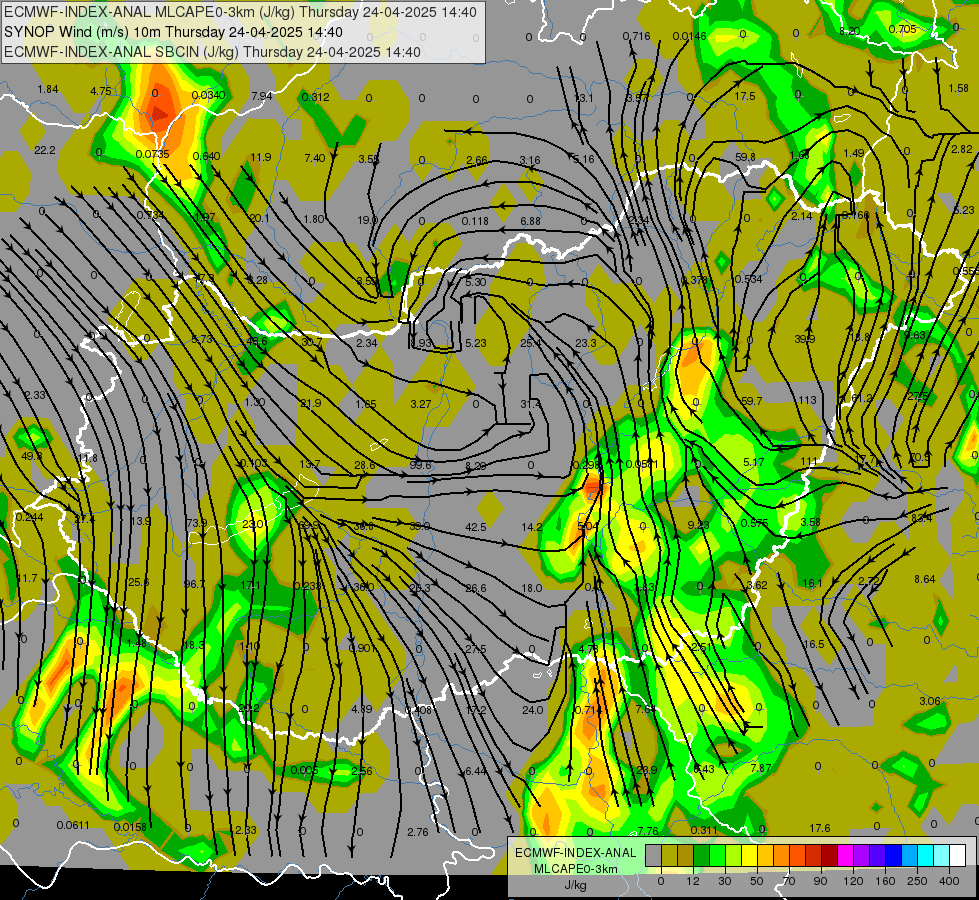Click the map value 49.3
Viewport: 979px width, 900px height.
[32, 456]
